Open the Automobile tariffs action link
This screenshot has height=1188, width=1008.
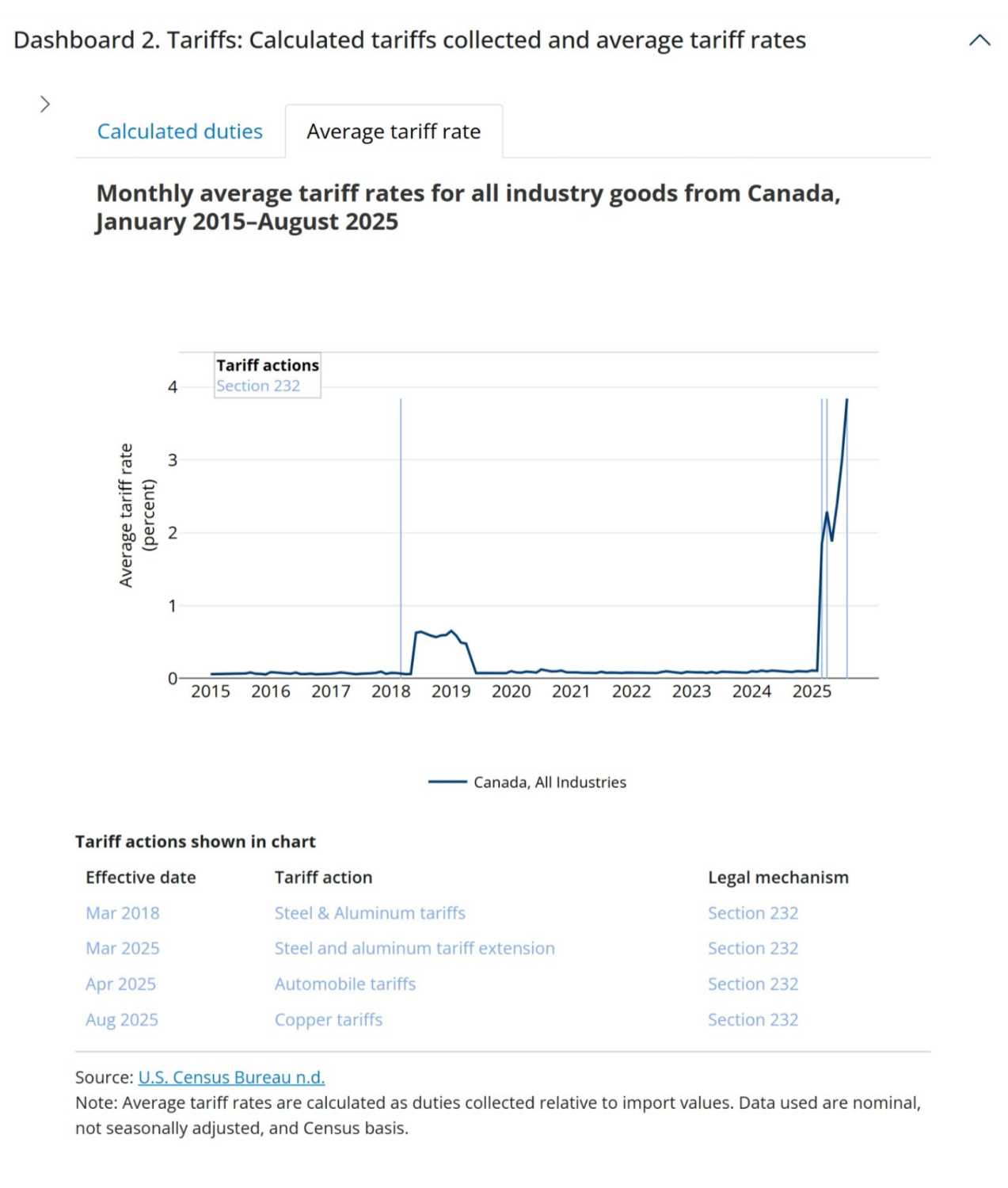click(x=345, y=984)
